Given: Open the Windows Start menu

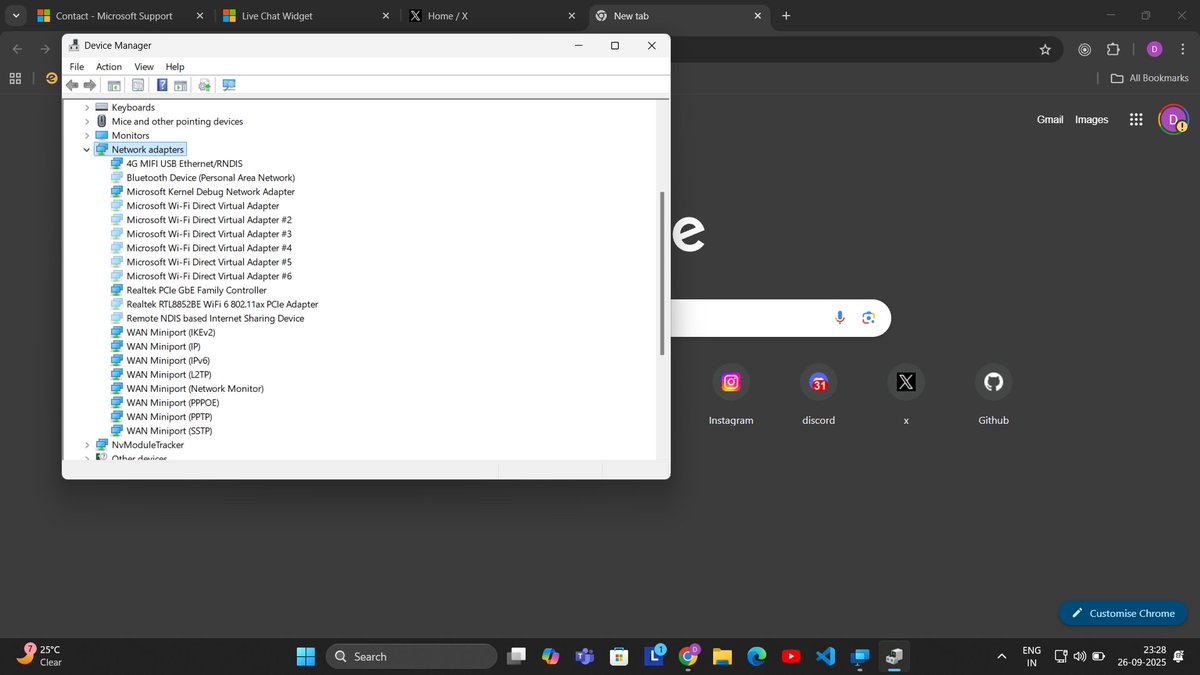Looking at the screenshot, I should pyautogui.click(x=305, y=656).
